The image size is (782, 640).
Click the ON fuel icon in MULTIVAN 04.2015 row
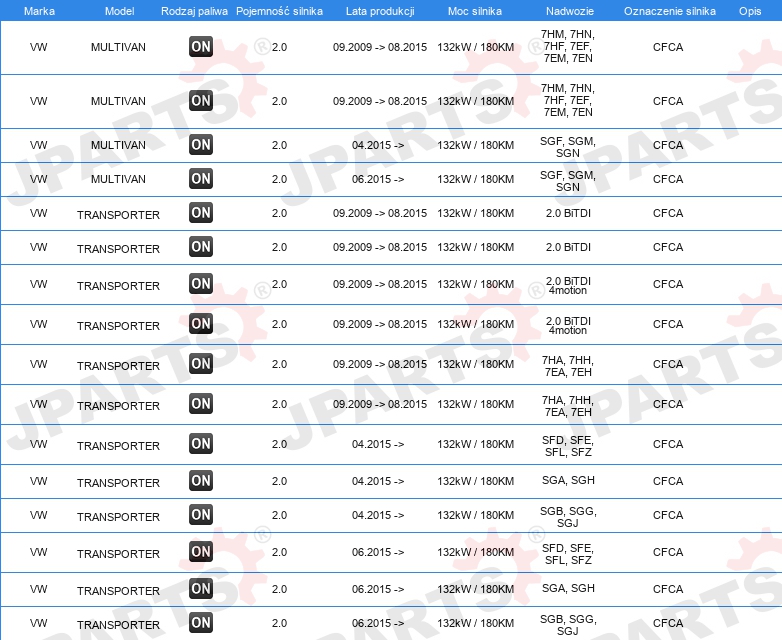tap(201, 145)
